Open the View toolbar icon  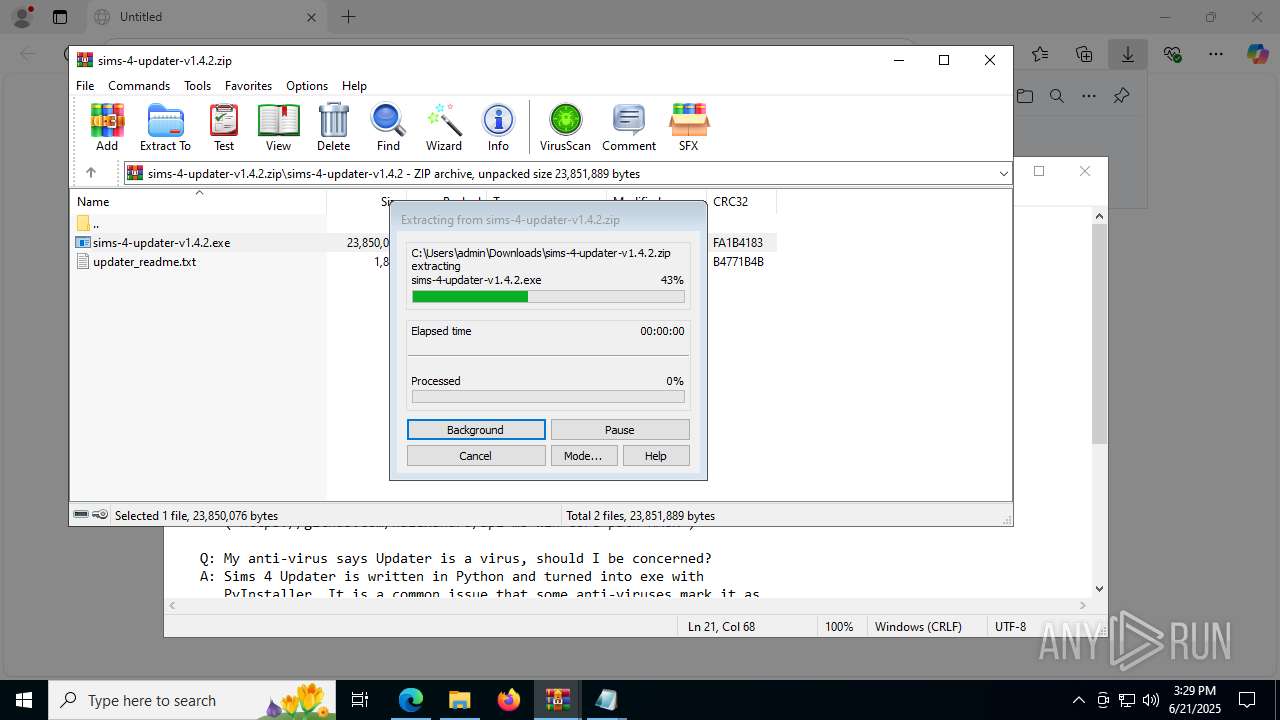coord(278,127)
